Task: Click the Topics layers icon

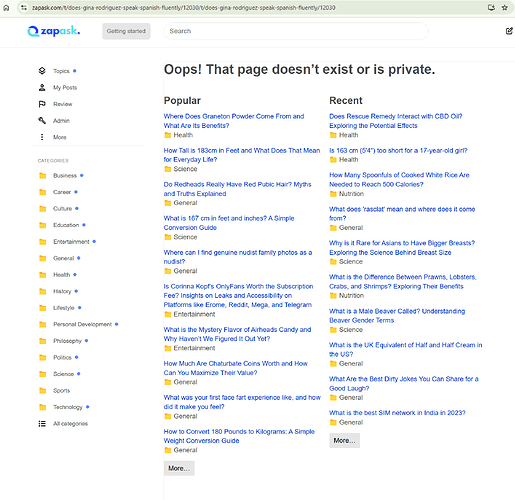Action: (x=42, y=71)
